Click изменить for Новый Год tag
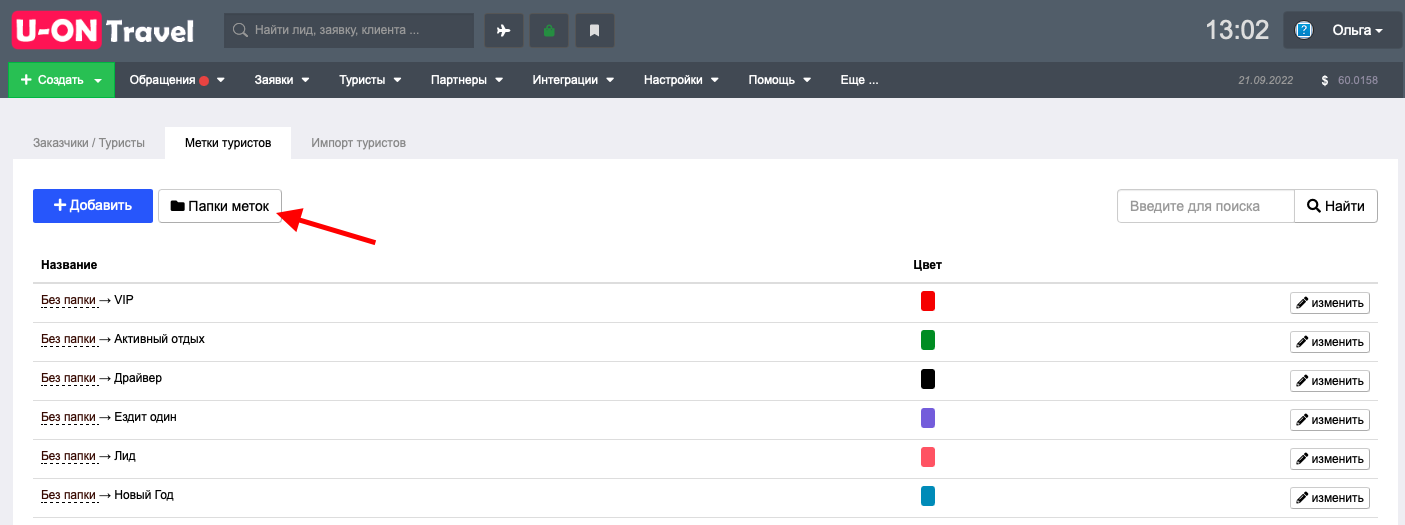This screenshot has height=525, width=1405. tap(1329, 497)
